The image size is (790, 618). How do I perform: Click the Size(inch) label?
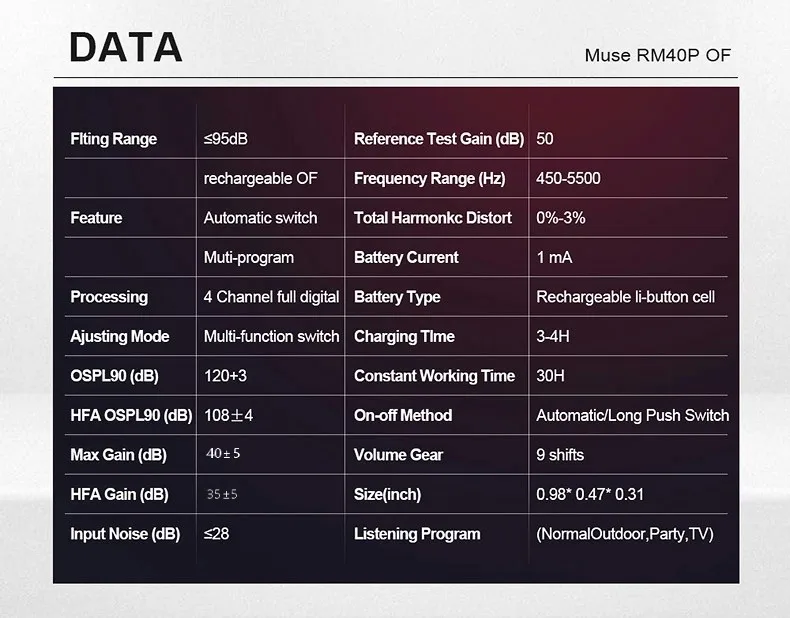click(x=387, y=495)
